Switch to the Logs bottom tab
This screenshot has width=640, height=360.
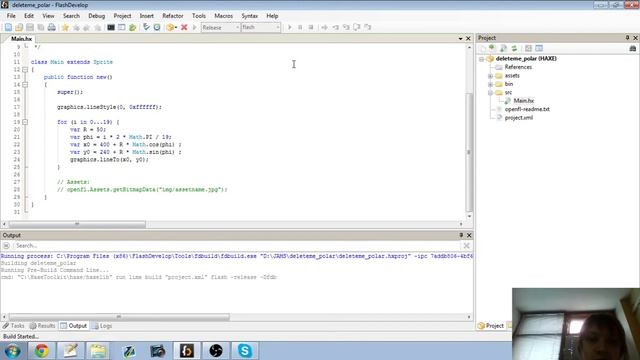point(102,326)
